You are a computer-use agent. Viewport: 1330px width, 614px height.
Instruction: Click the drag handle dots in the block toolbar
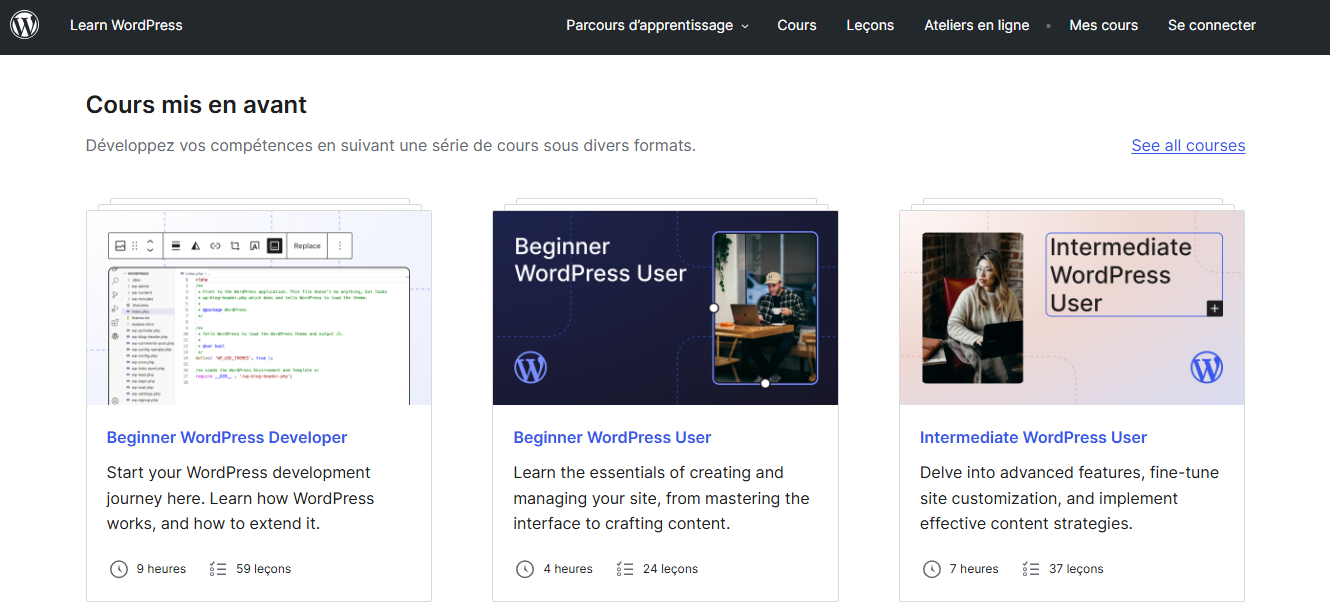[x=135, y=246]
